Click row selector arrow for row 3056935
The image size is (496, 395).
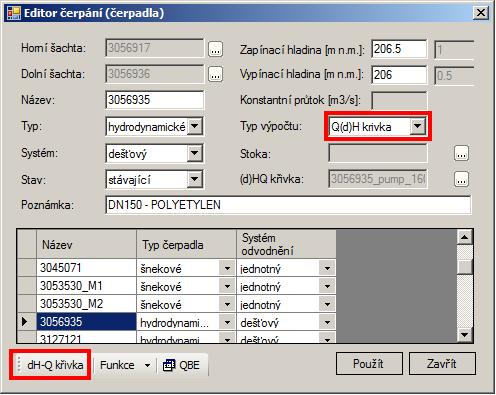tap(26, 322)
